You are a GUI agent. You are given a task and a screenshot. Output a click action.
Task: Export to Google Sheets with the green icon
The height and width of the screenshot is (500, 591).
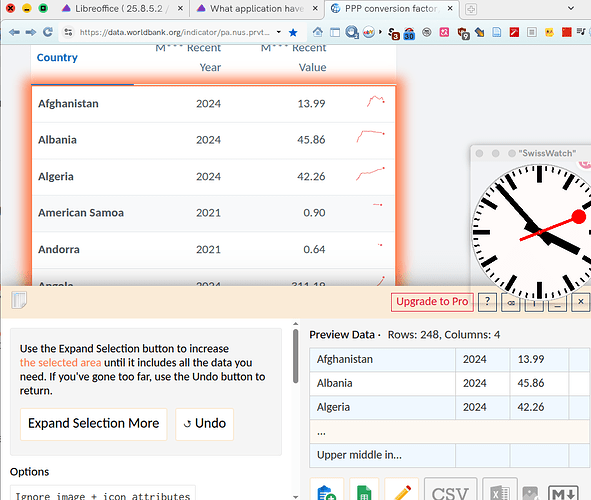pos(364,490)
